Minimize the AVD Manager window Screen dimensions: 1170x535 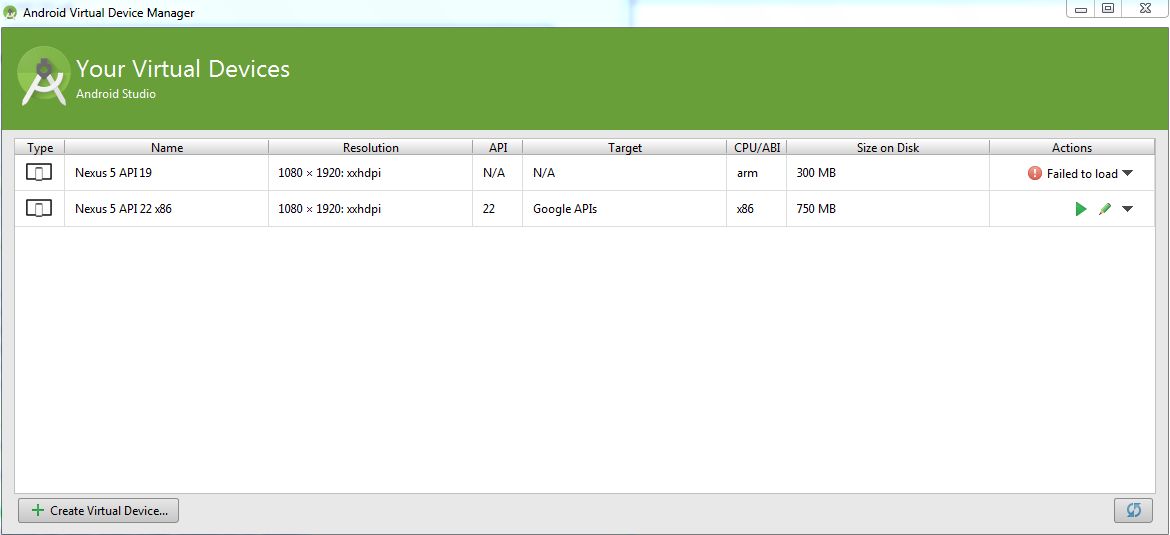click(x=1080, y=9)
